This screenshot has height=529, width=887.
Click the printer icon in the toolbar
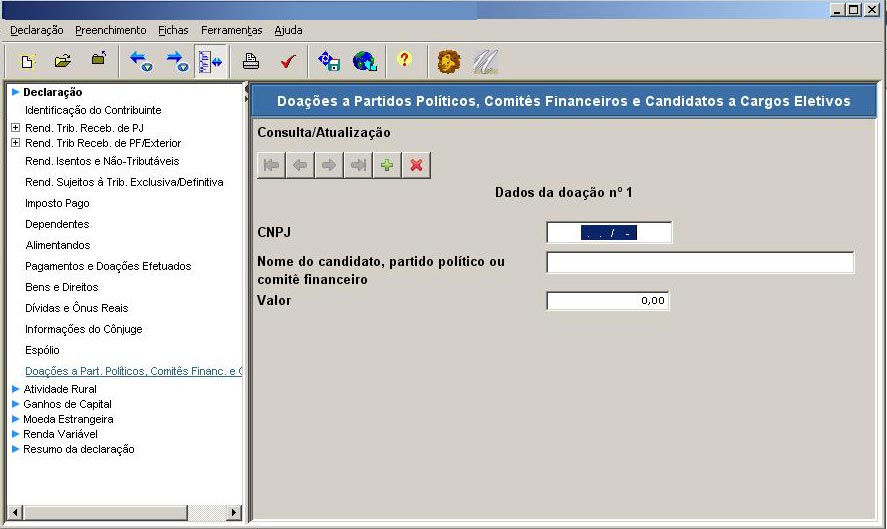coord(251,61)
